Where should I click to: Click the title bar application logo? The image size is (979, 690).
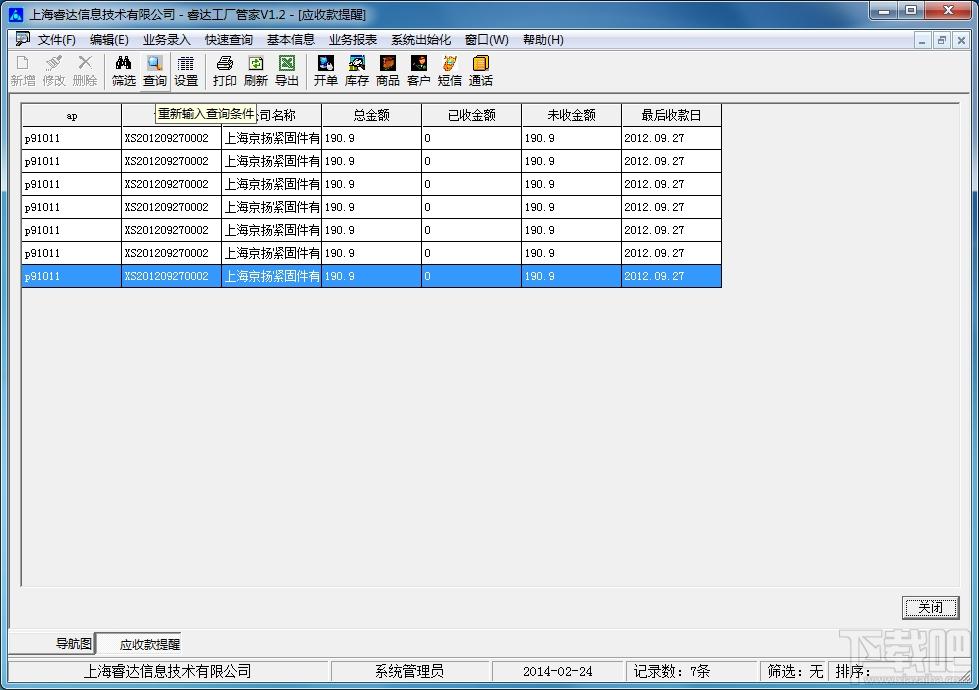coord(16,14)
